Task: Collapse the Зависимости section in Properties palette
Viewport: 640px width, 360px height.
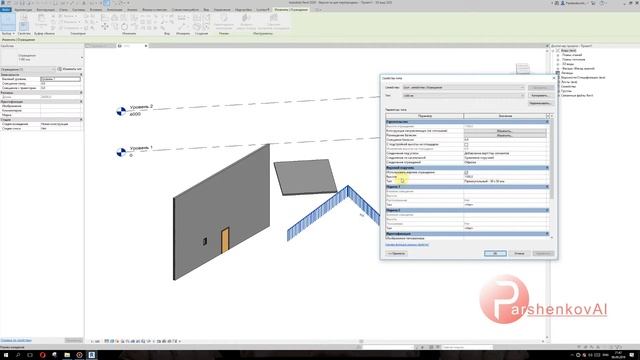Action: 81,75
